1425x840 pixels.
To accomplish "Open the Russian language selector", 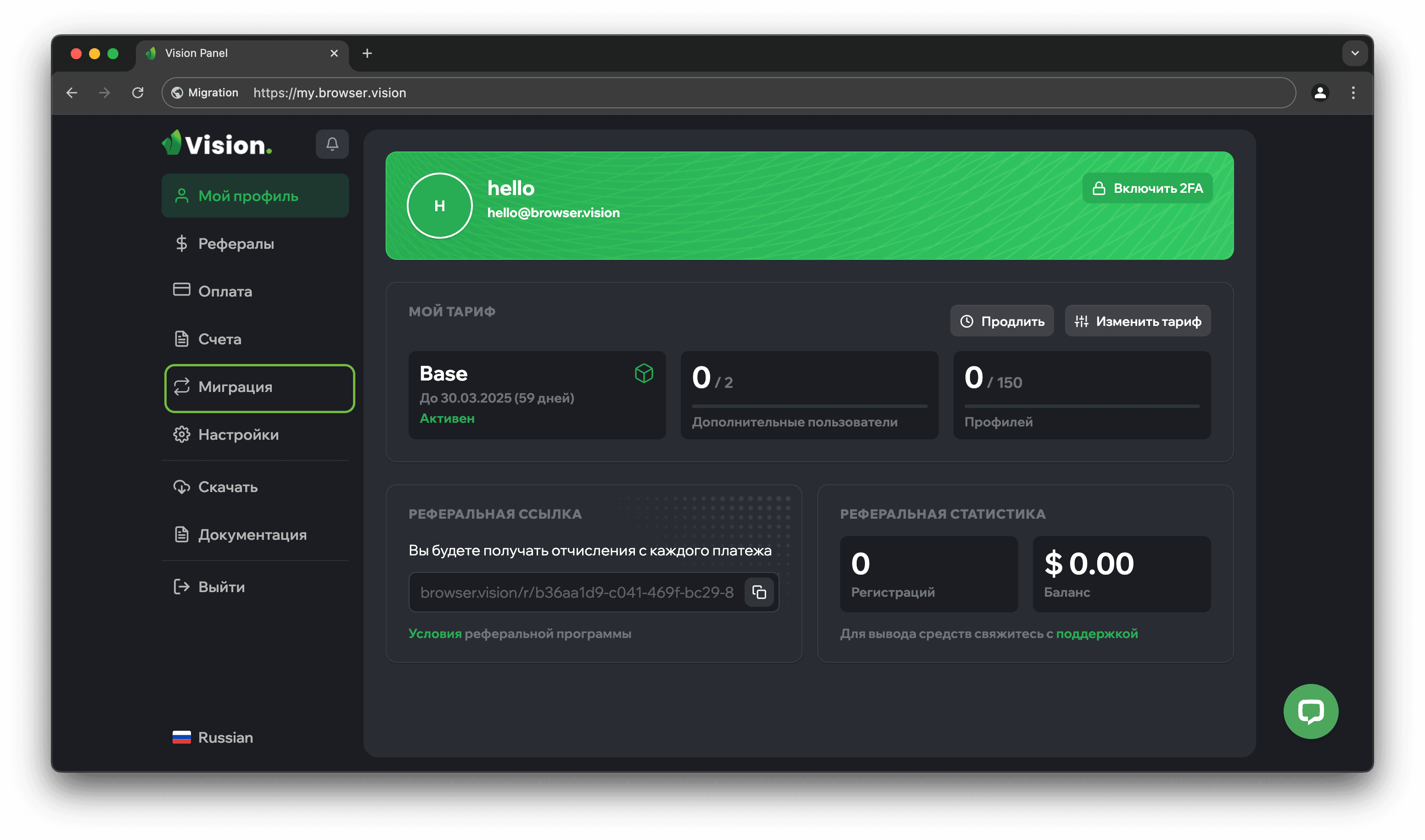I will (213, 737).
